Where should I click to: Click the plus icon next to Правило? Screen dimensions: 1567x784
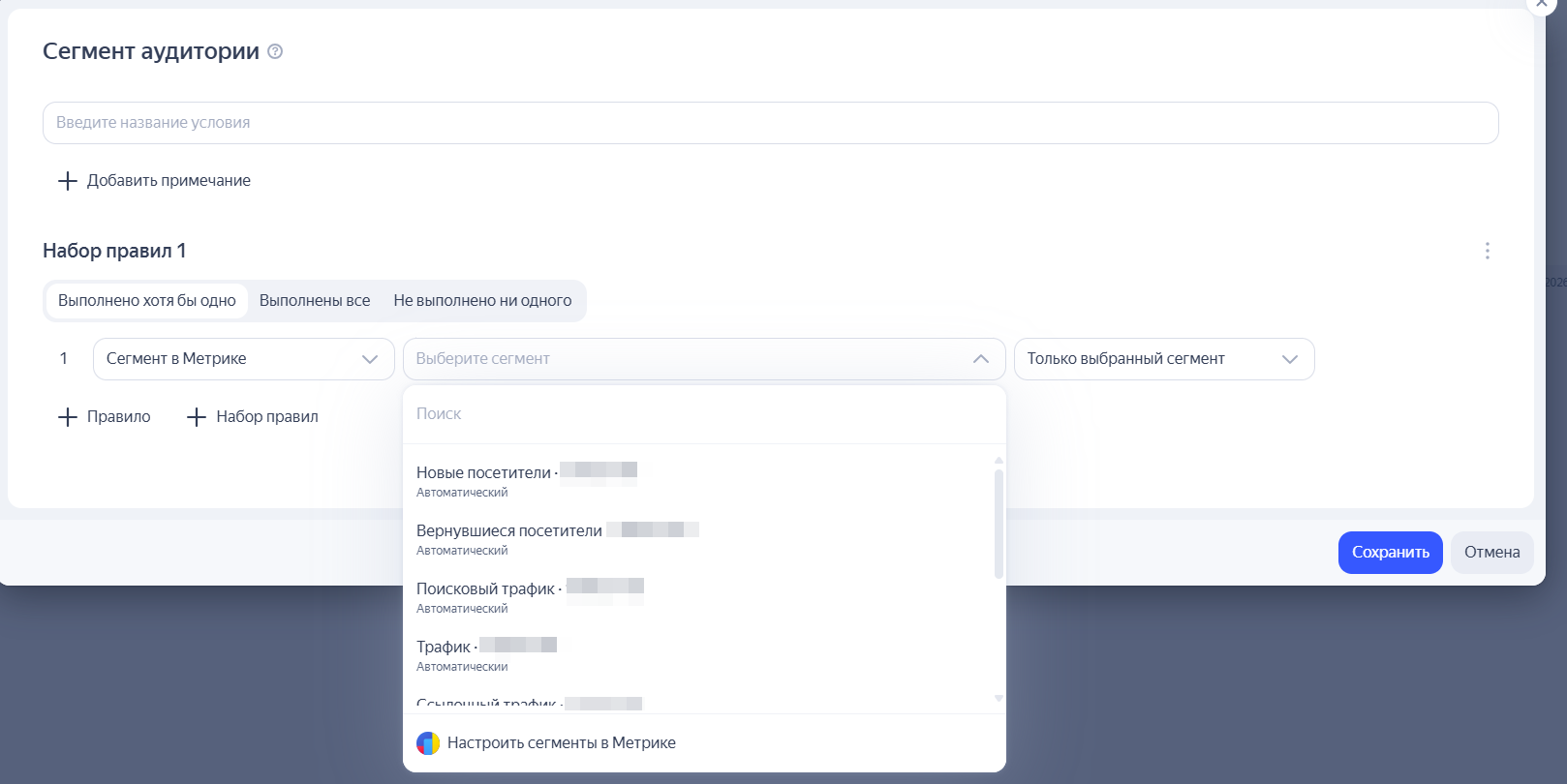[x=68, y=417]
